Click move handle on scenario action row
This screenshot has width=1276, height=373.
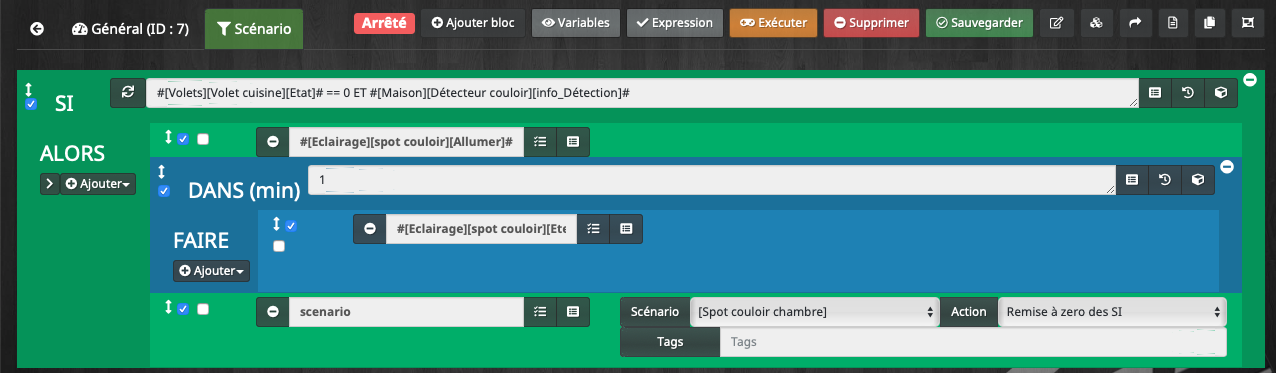(x=169, y=308)
